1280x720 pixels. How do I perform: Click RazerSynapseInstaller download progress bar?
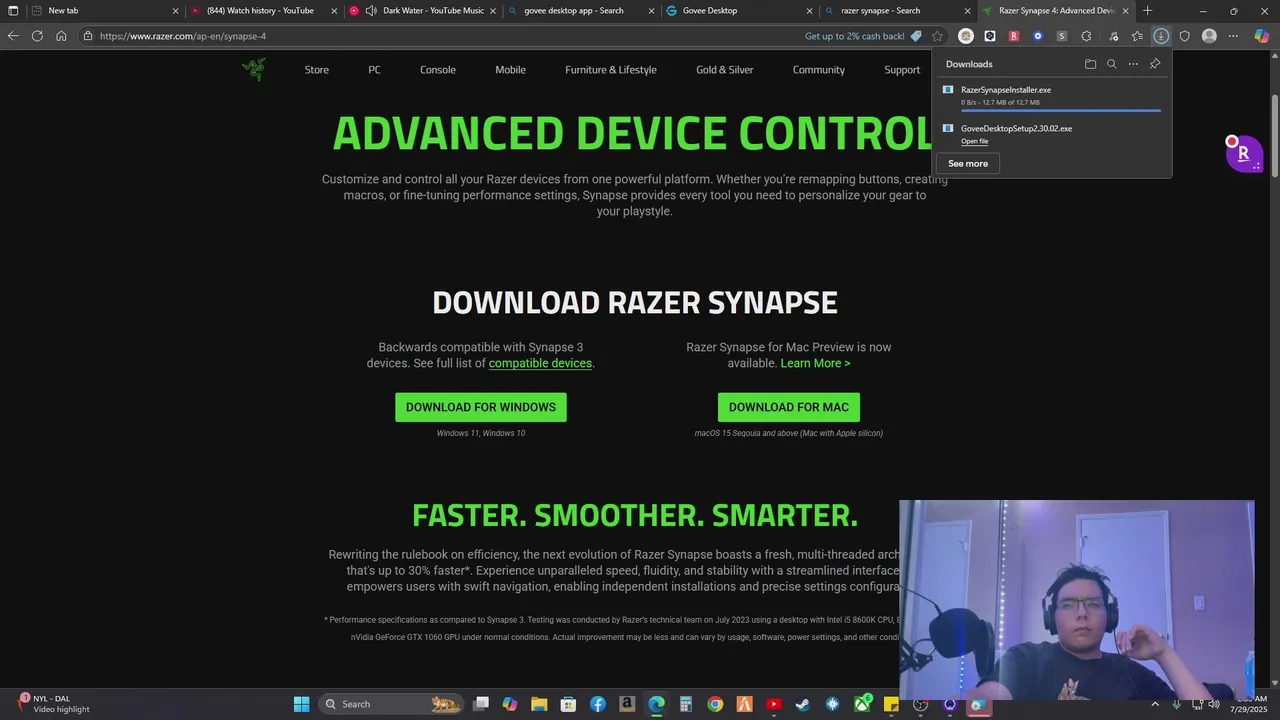[1061, 110]
